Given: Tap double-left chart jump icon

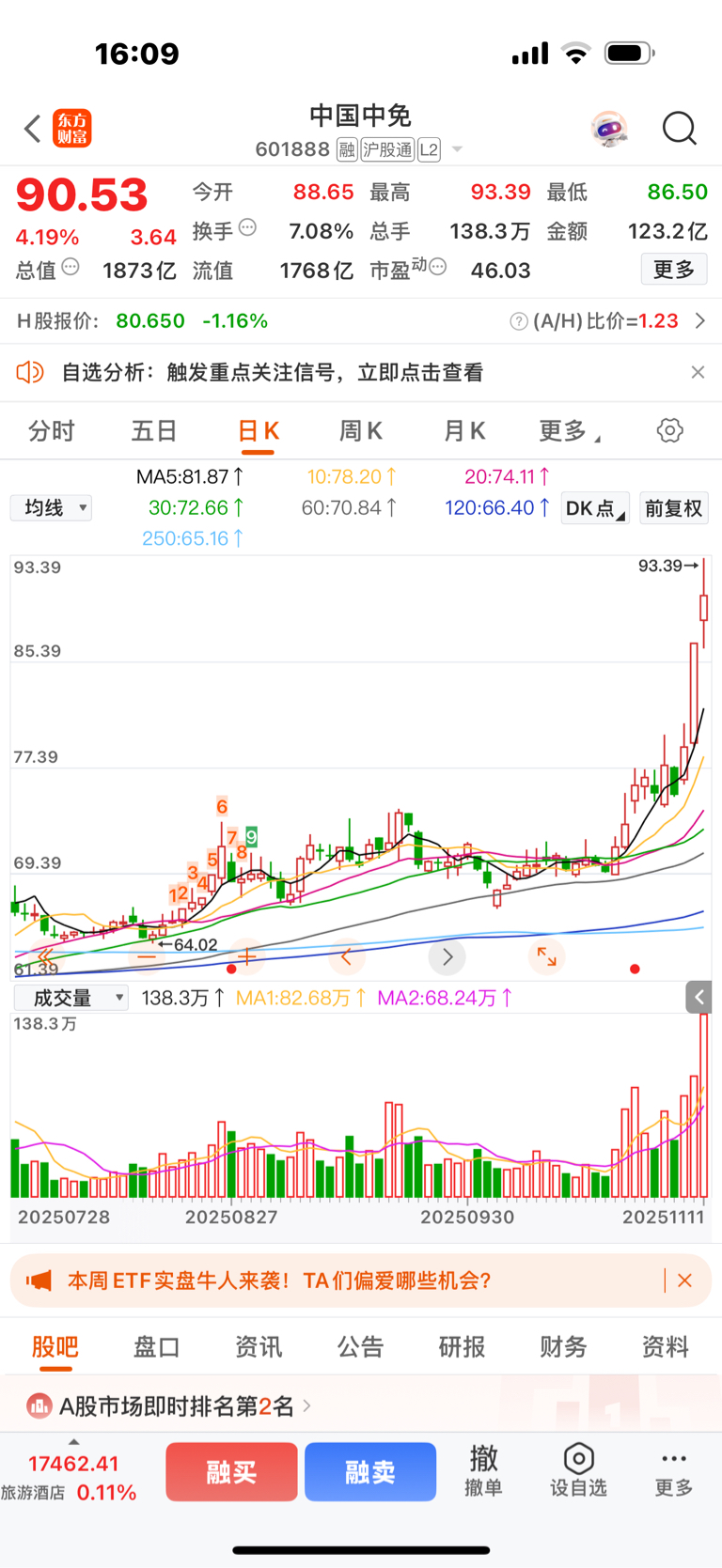Looking at the screenshot, I should click(44, 956).
